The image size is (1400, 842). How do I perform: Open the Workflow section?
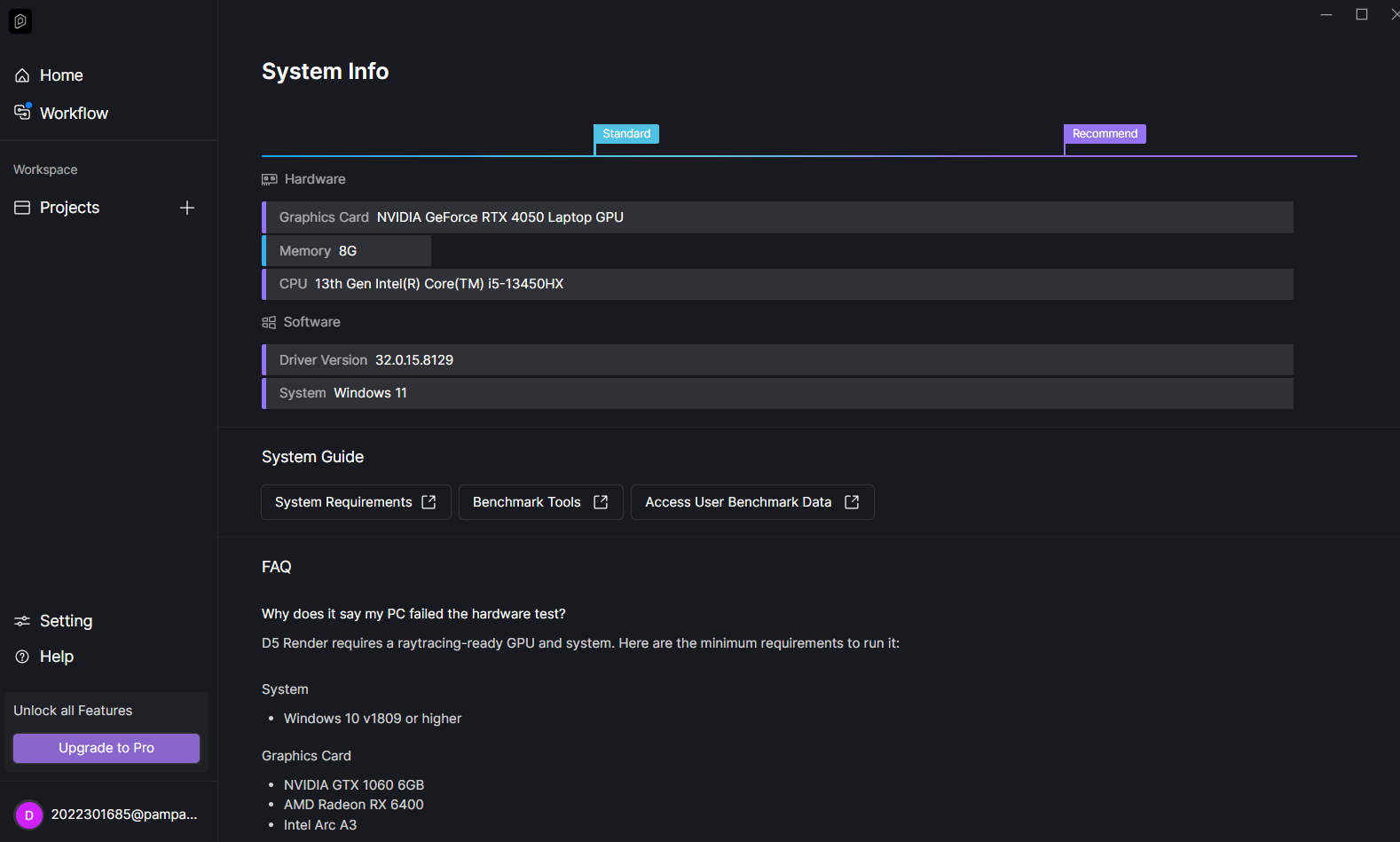[x=74, y=114]
